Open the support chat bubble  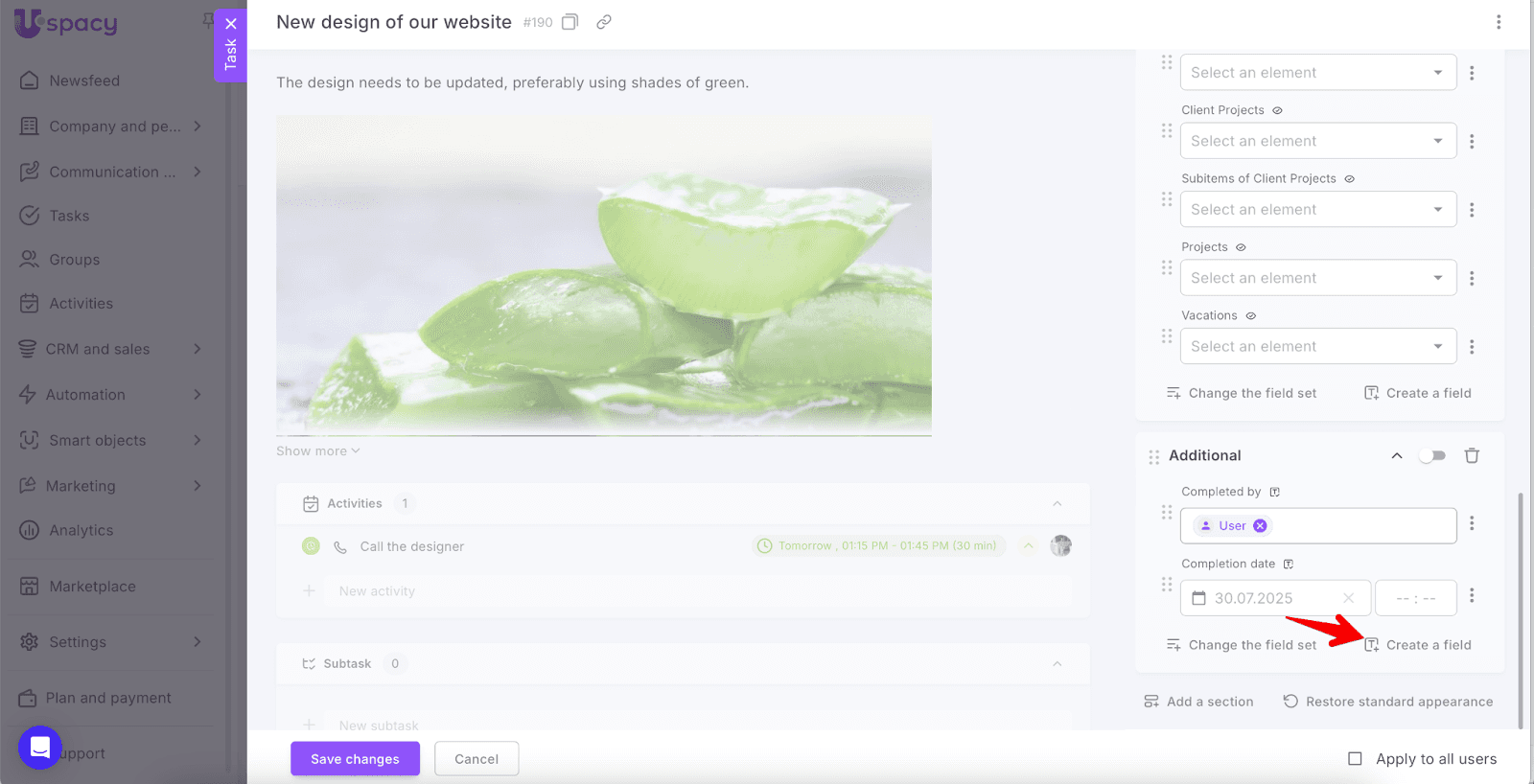coord(40,748)
